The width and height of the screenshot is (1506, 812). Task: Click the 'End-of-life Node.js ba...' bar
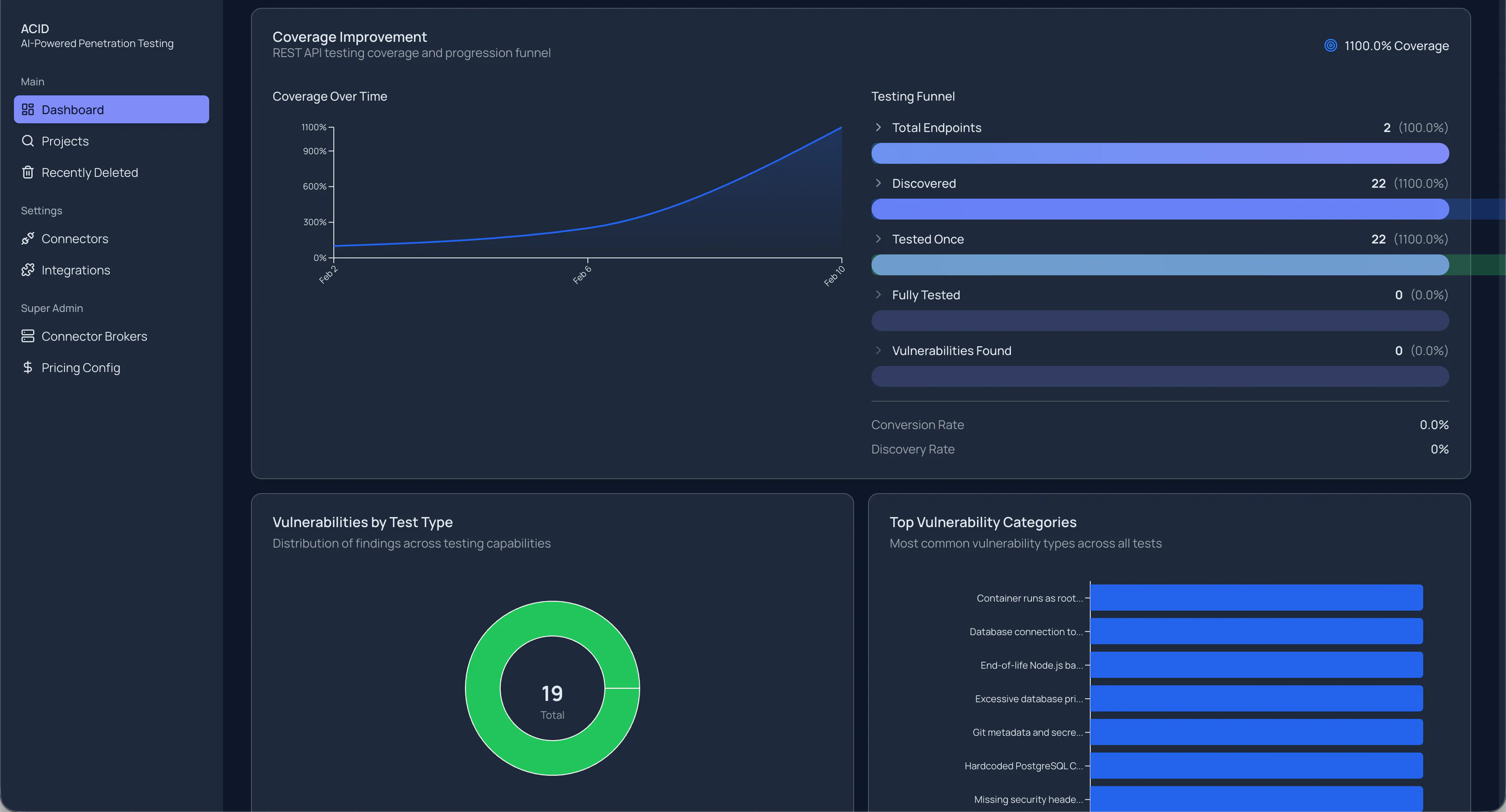(1256, 665)
